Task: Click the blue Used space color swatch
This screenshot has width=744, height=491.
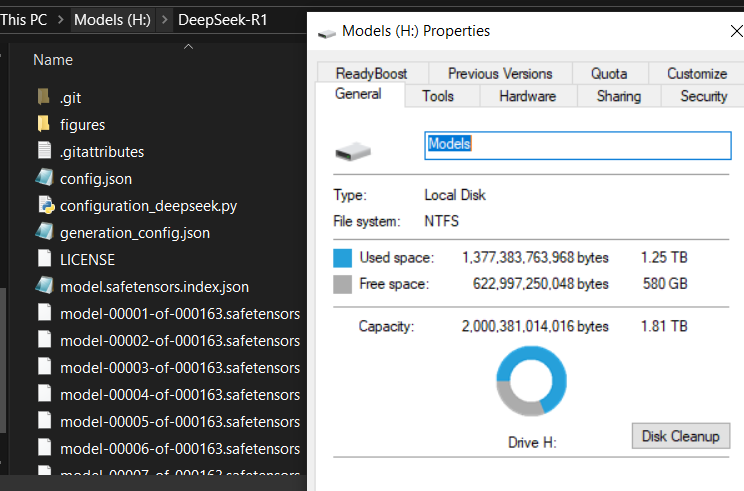Action: 343,258
